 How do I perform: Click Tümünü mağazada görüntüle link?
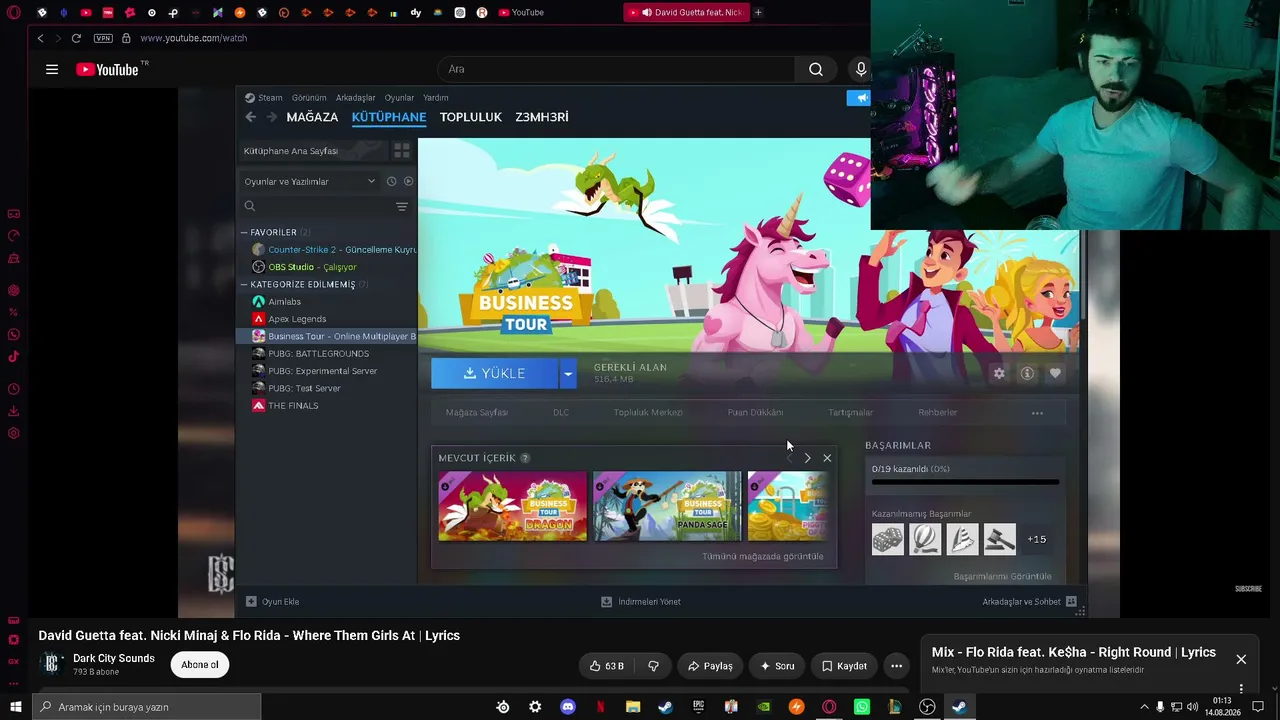click(x=763, y=556)
